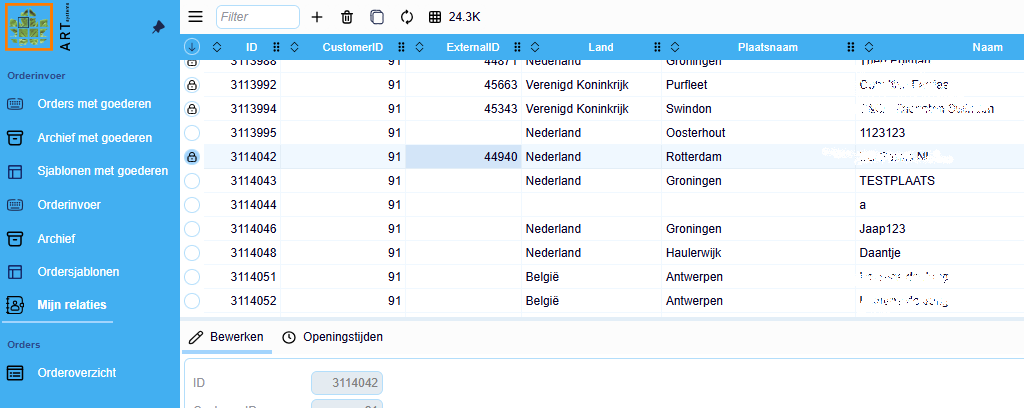Click the drag handle icon of CustomerID column
The image size is (1024, 408).
click(x=402, y=47)
